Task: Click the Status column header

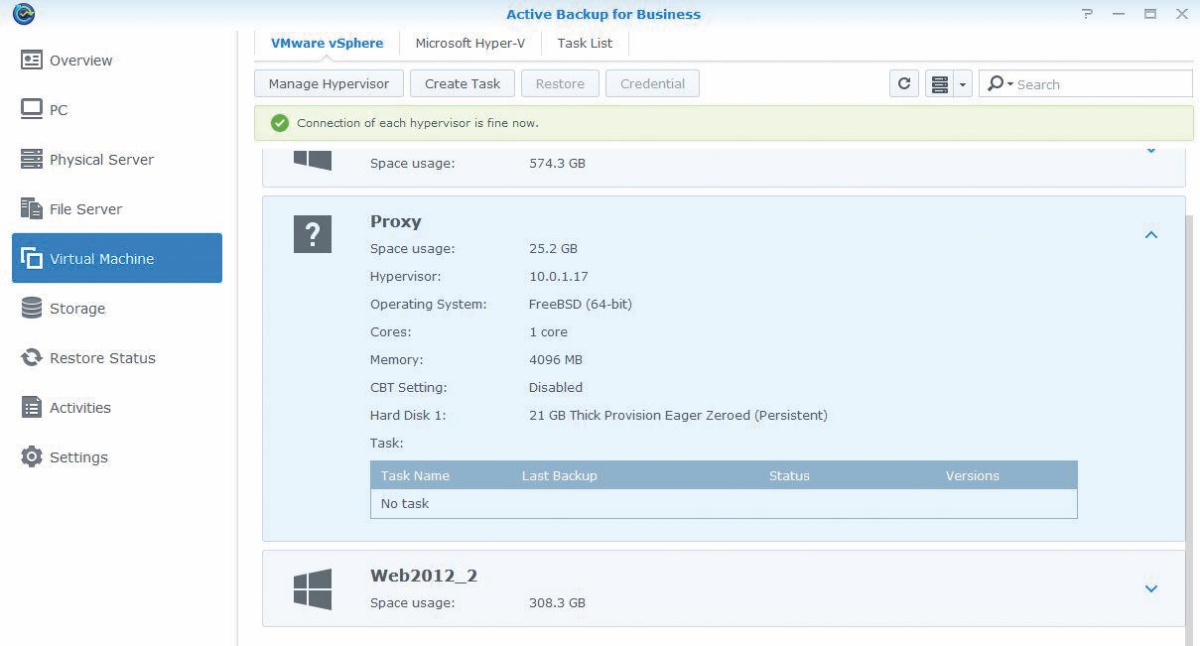Action: pos(789,475)
